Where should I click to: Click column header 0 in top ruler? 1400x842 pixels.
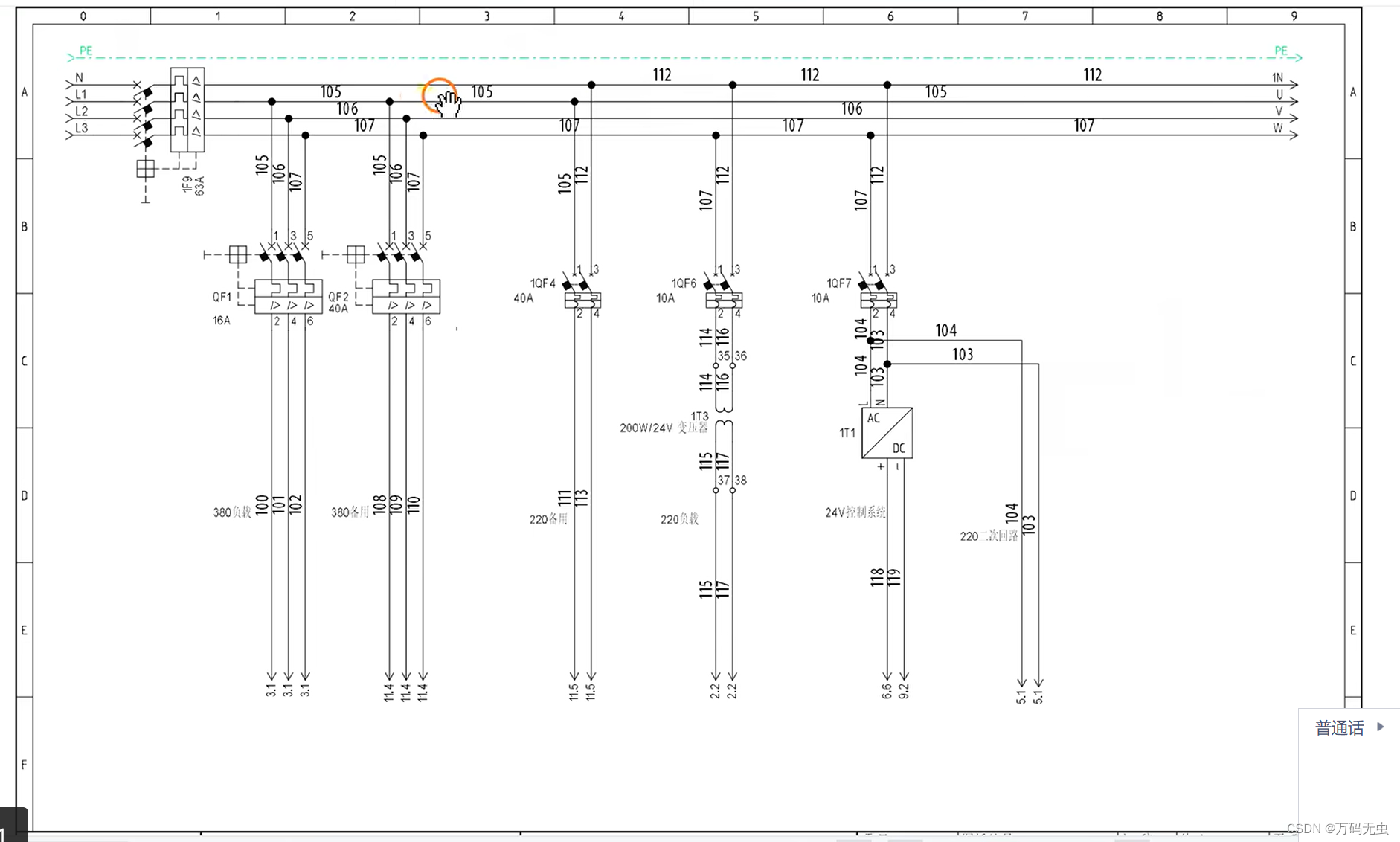click(x=83, y=16)
